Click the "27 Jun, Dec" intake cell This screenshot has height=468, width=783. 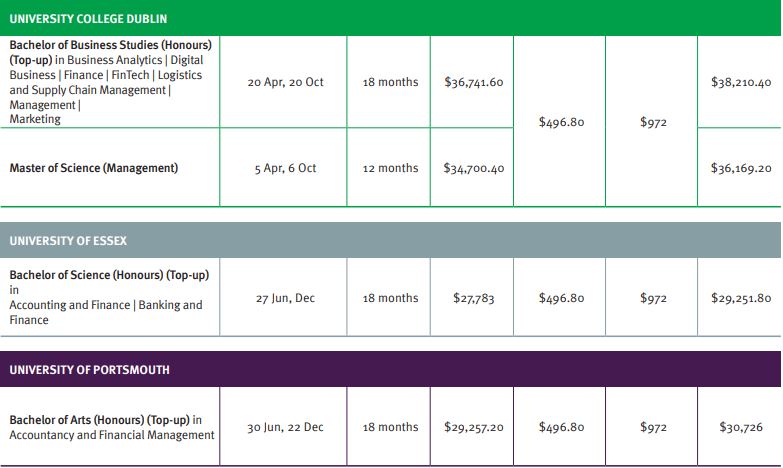coord(285,298)
